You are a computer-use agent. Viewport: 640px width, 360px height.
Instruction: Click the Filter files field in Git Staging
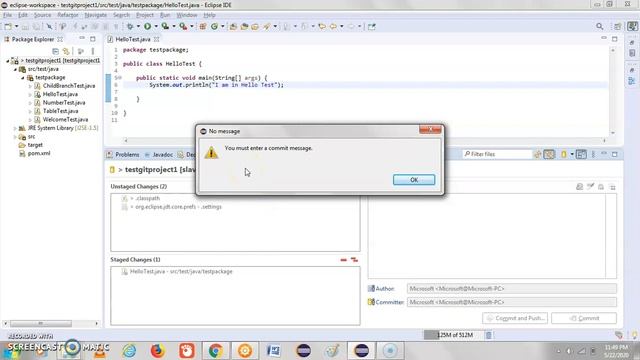point(497,154)
